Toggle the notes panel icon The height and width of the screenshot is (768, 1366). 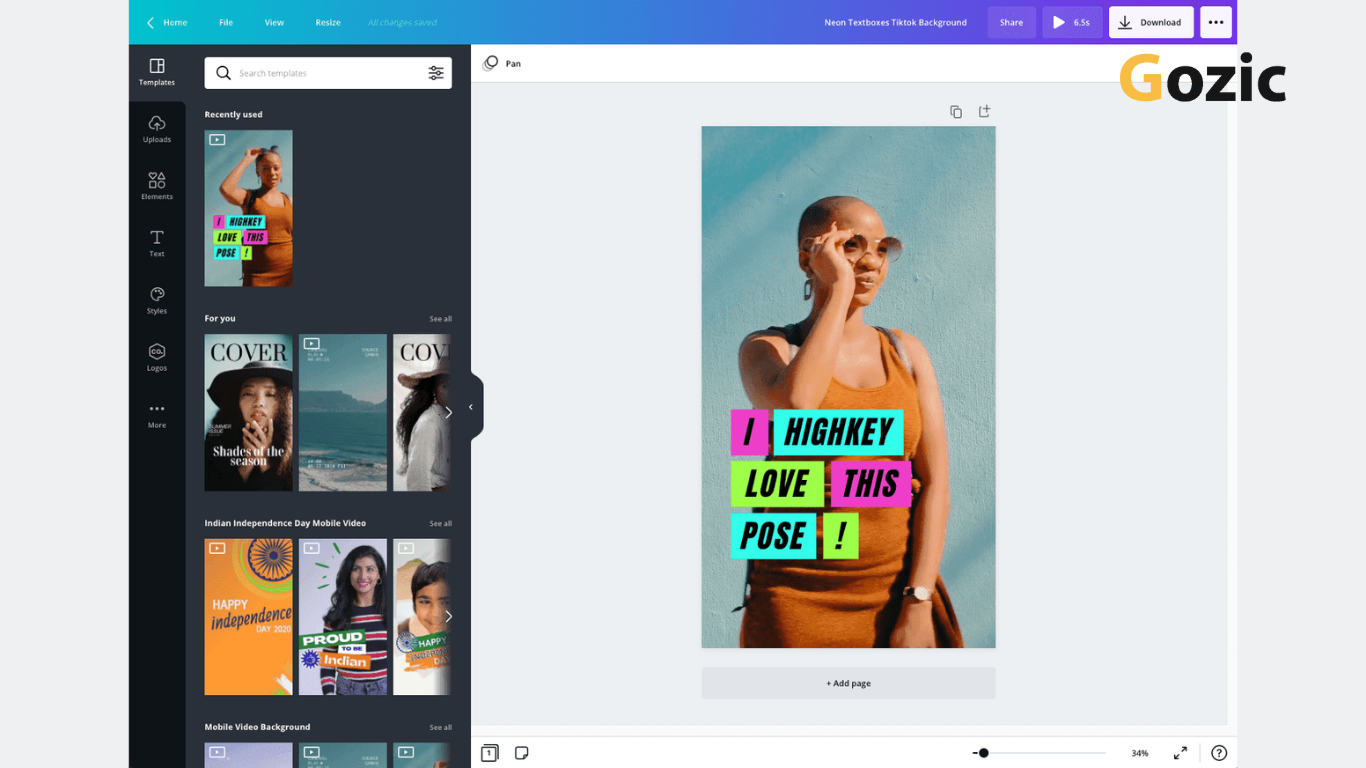[x=521, y=753]
